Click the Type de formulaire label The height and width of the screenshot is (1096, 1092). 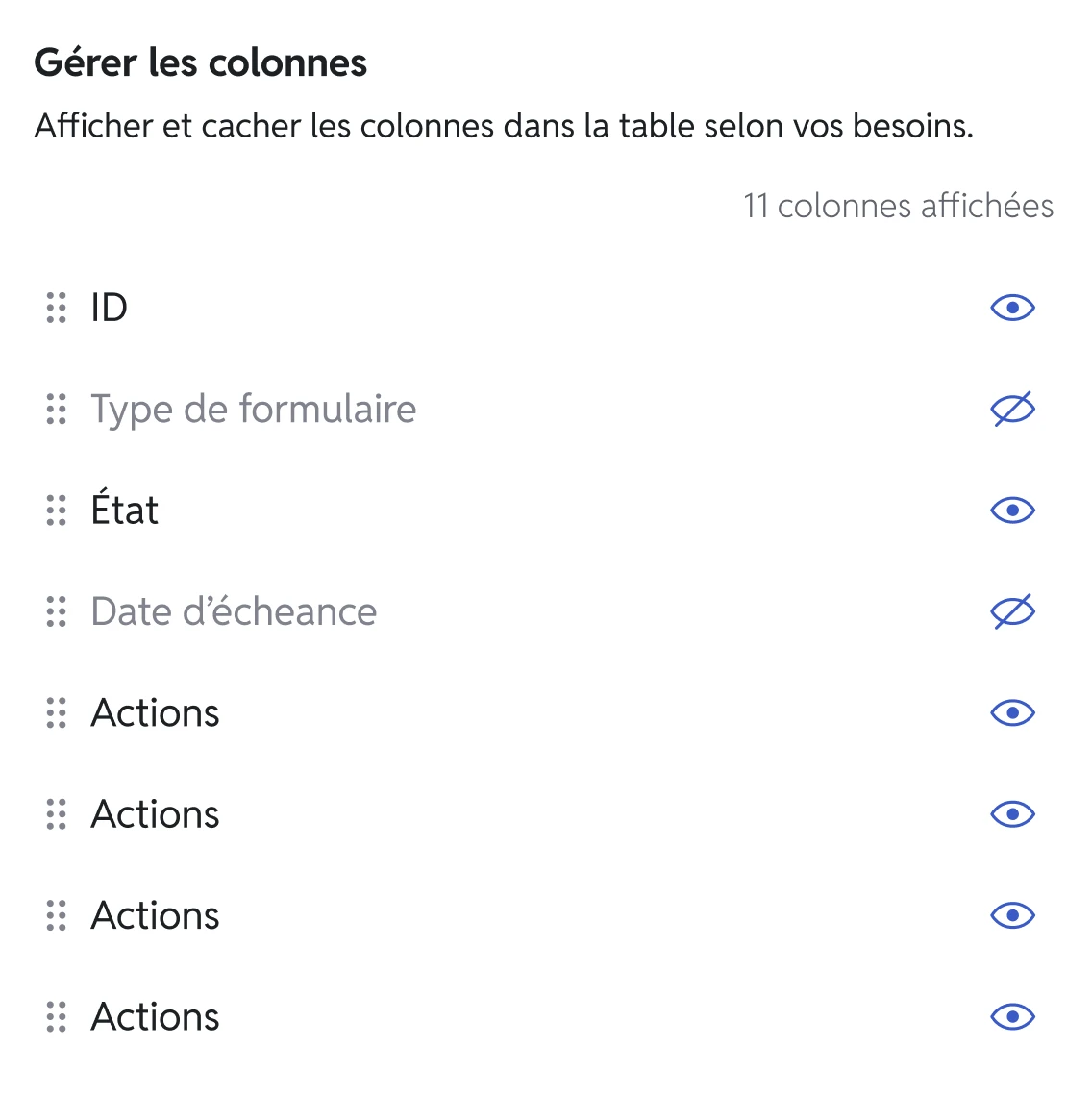pos(254,411)
